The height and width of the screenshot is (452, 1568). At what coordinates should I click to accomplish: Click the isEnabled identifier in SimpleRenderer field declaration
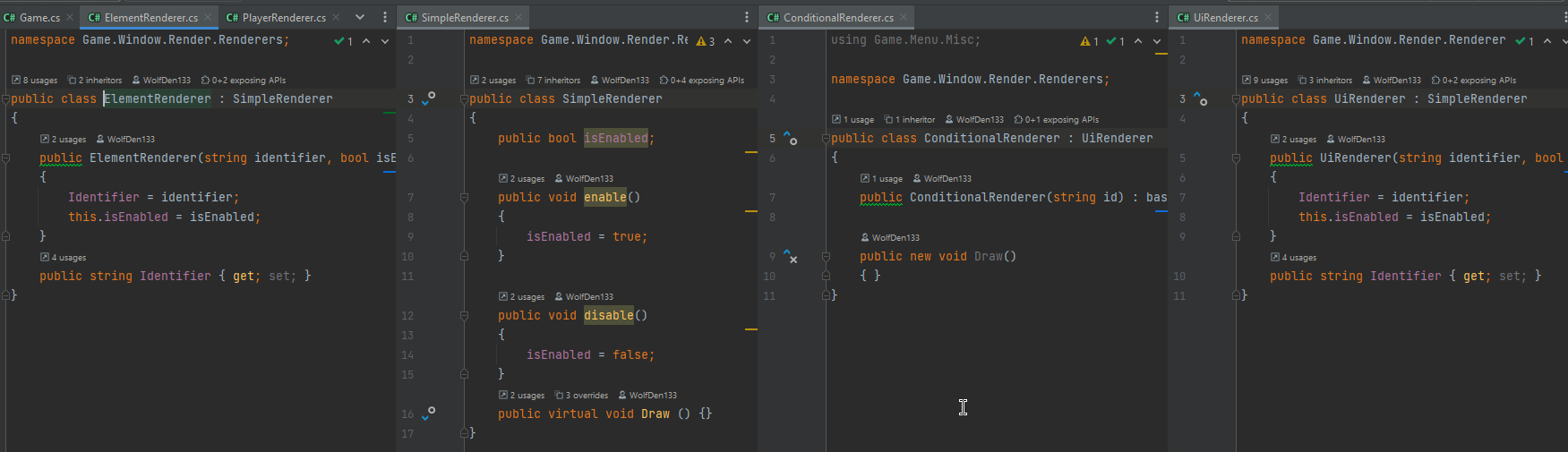coord(616,138)
